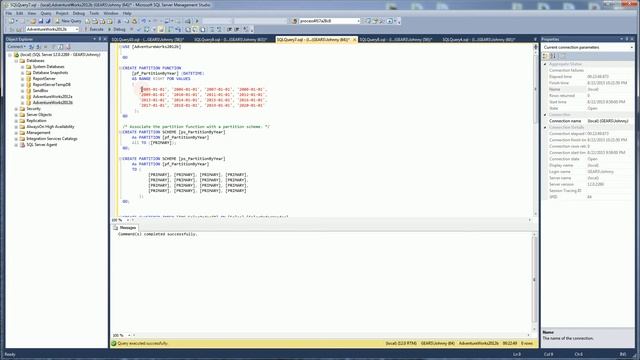
Task: Click the Parse checkmark icon
Action: coord(139,29)
